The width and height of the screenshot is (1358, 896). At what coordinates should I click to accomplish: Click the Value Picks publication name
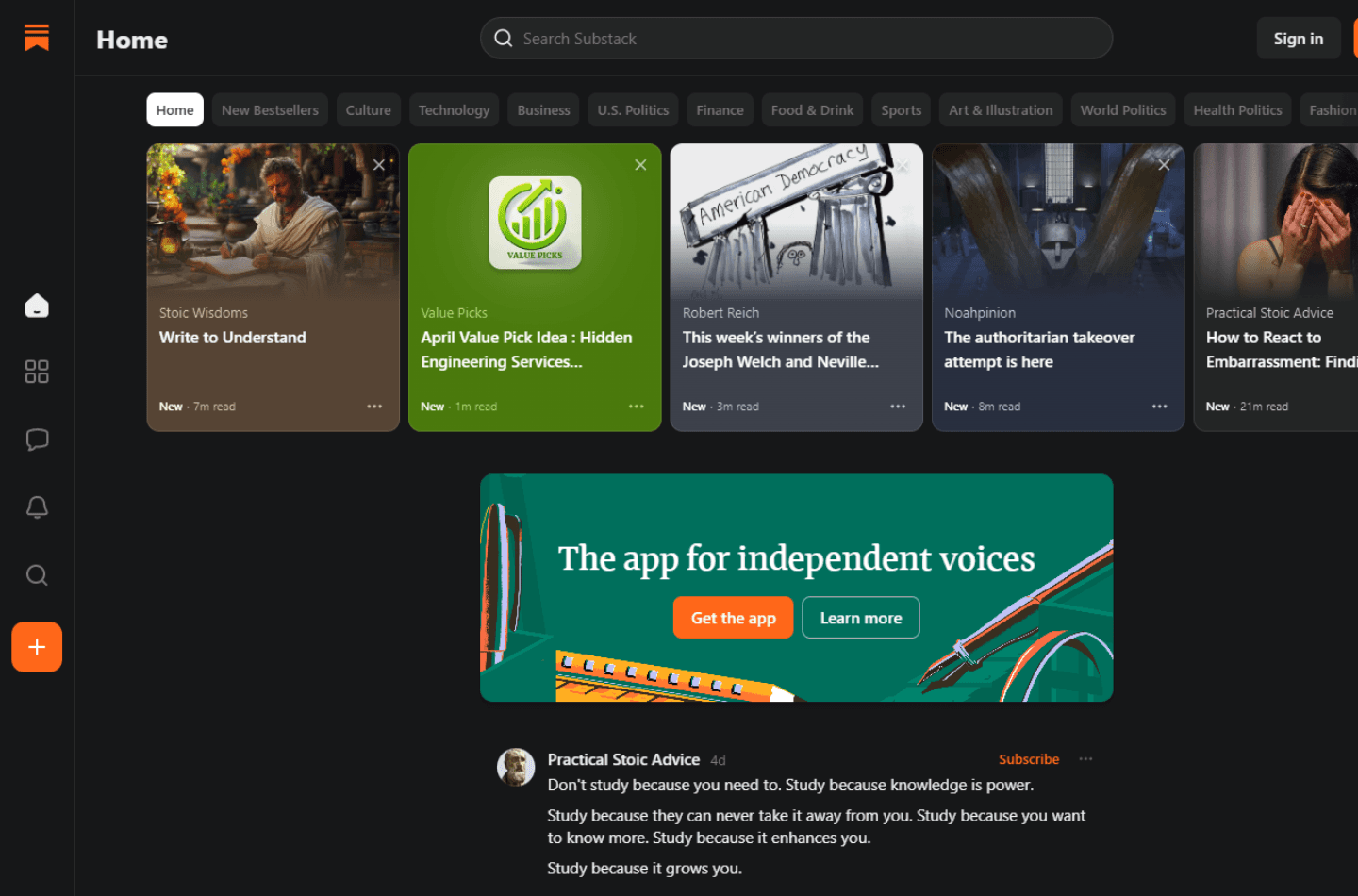click(454, 313)
